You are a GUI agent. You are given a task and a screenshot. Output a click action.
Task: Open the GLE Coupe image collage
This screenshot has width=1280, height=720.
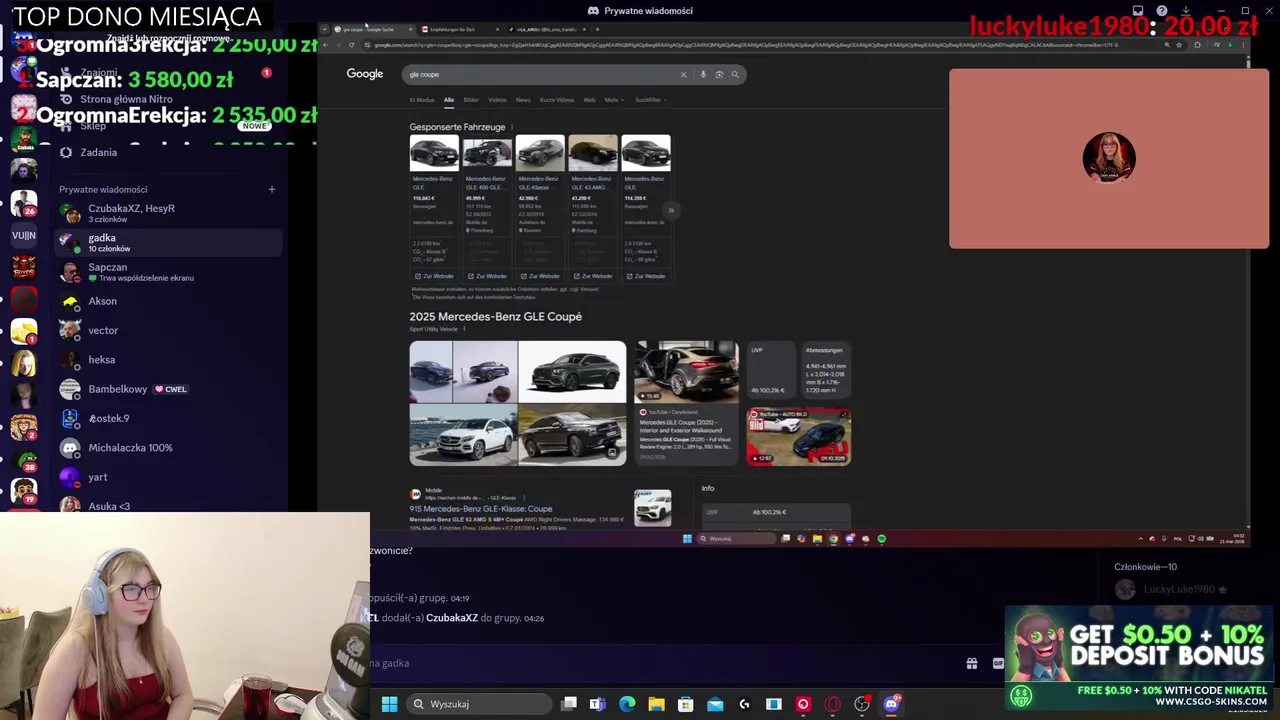(x=518, y=403)
